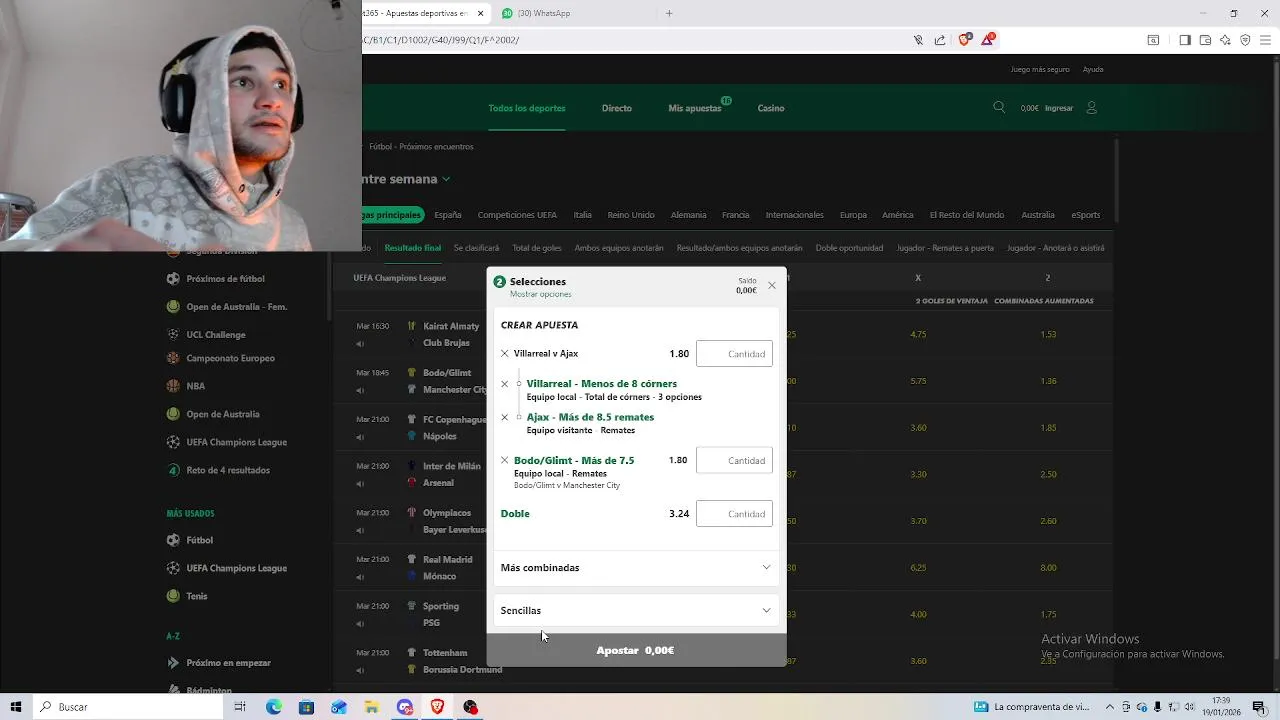Click sound icon under Inter de Milán match

pyautogui.click(x=360, y=484)
